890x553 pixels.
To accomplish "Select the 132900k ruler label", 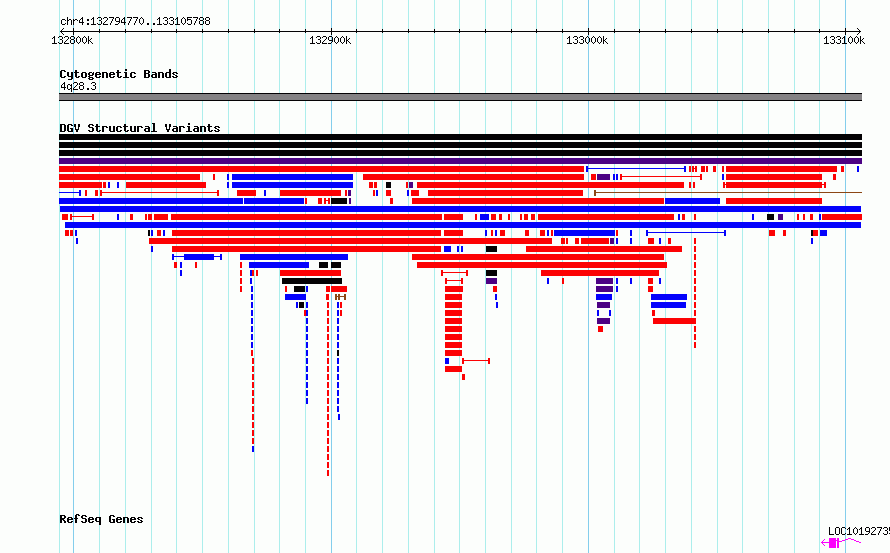I will (330, 40).
